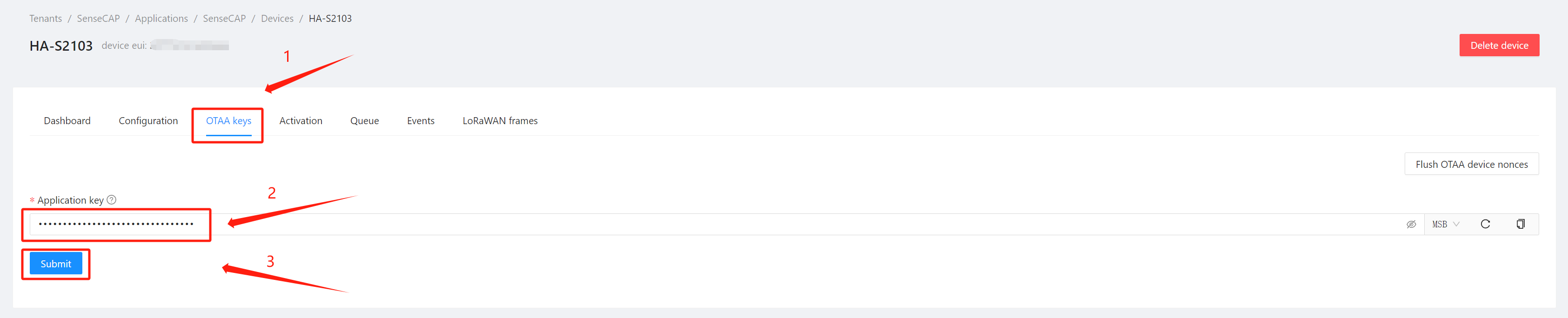Viewport: 1568px width, 318px height.
Task: Flush OTAA device nonces
Action: click(x=1471, y=164)
